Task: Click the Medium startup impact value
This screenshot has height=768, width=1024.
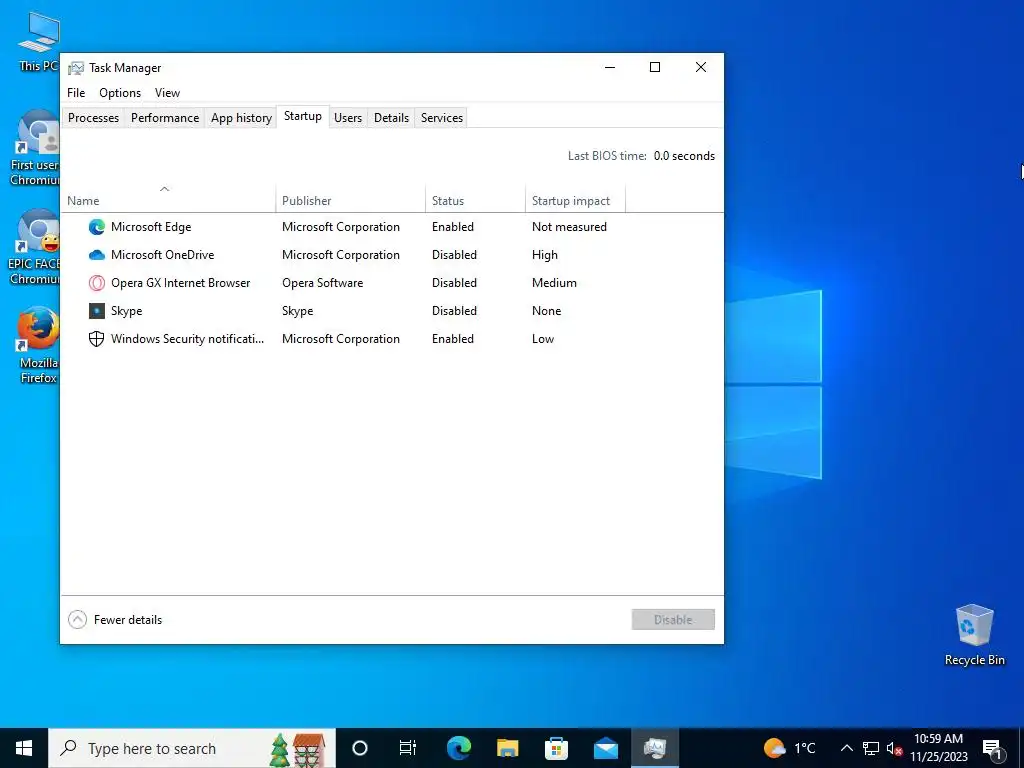Action: coord(554,283)
